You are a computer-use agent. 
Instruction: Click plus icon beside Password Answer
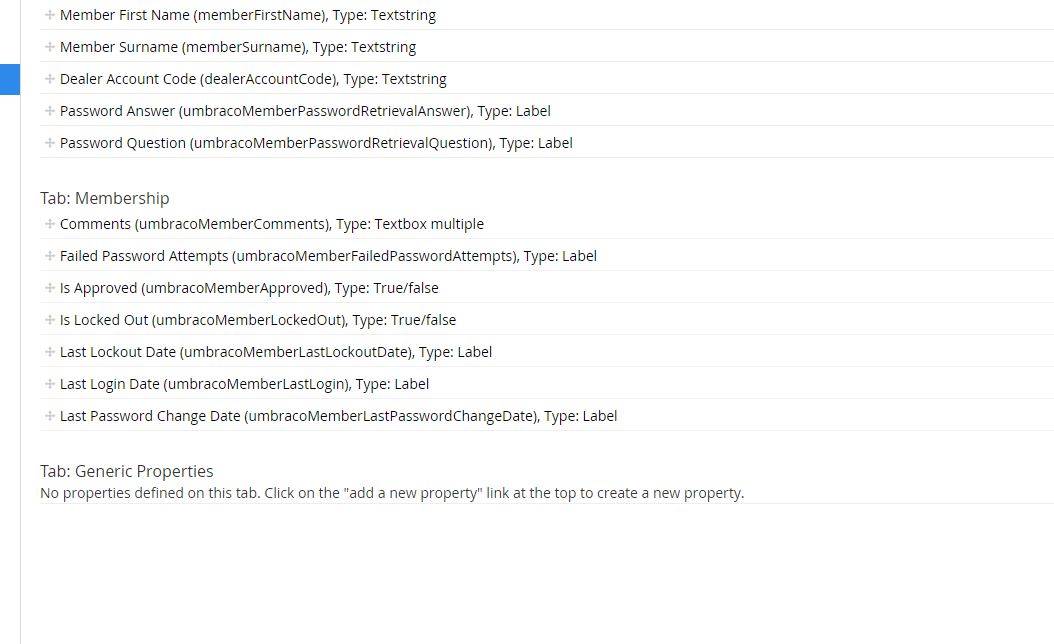coord(49,111)
